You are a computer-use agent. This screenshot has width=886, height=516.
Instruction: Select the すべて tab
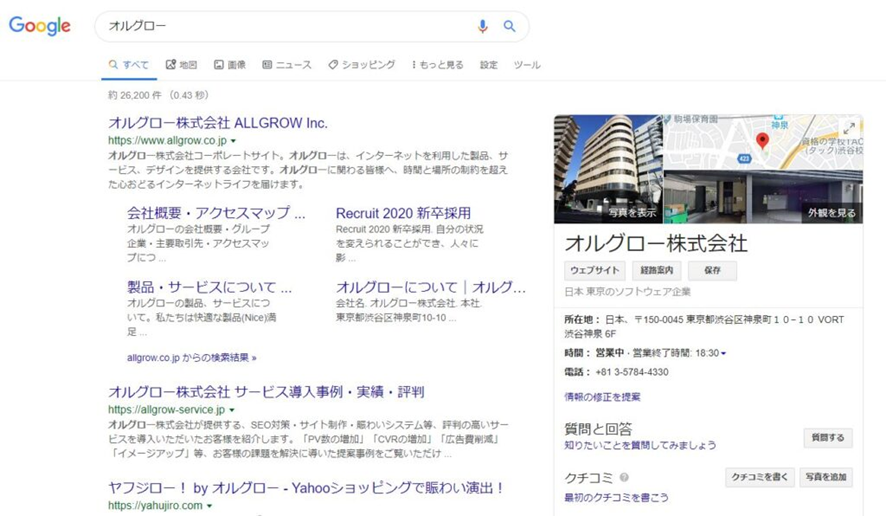click(129, 65)
